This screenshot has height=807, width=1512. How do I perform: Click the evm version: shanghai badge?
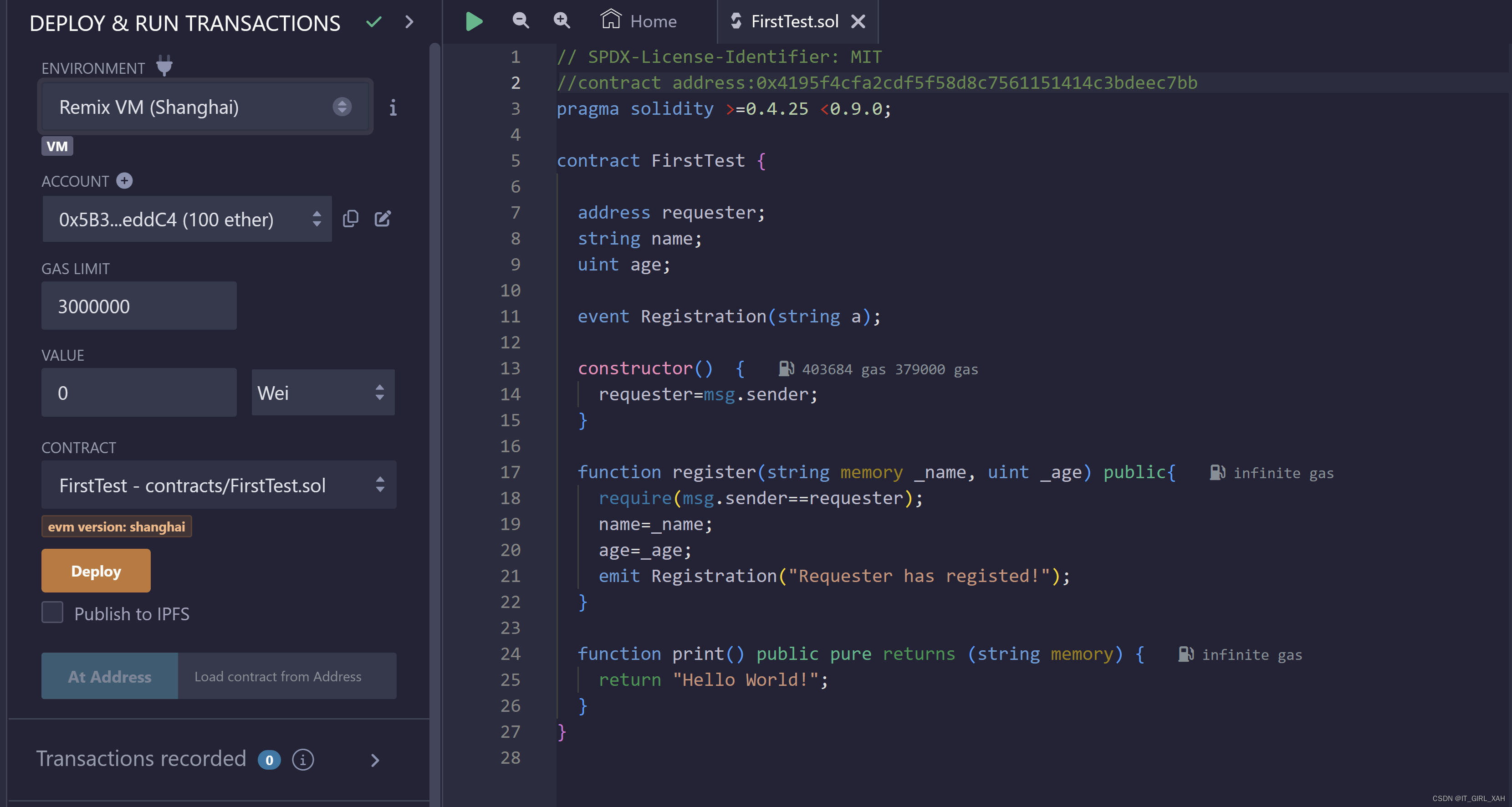(116, 526)
